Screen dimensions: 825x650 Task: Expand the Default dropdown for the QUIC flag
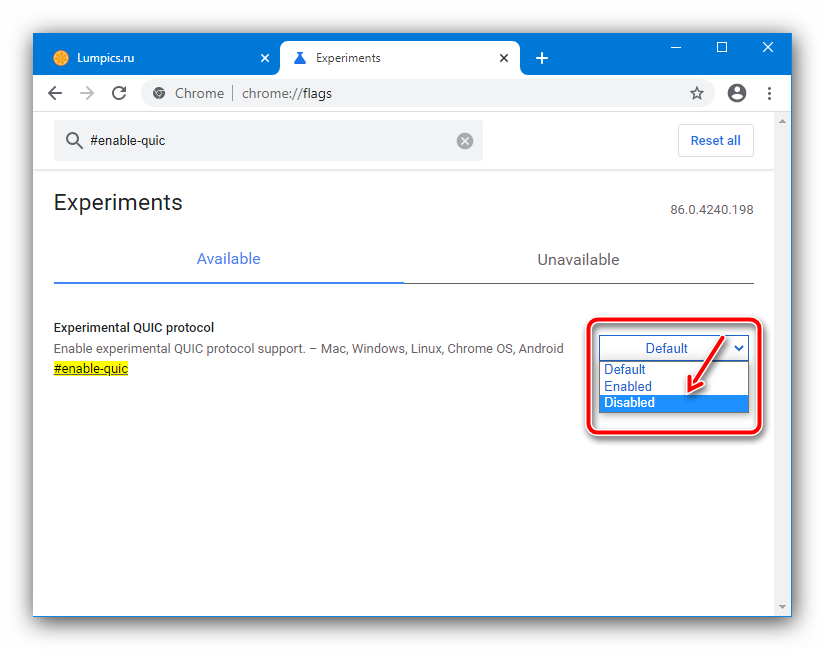point(673,348)
